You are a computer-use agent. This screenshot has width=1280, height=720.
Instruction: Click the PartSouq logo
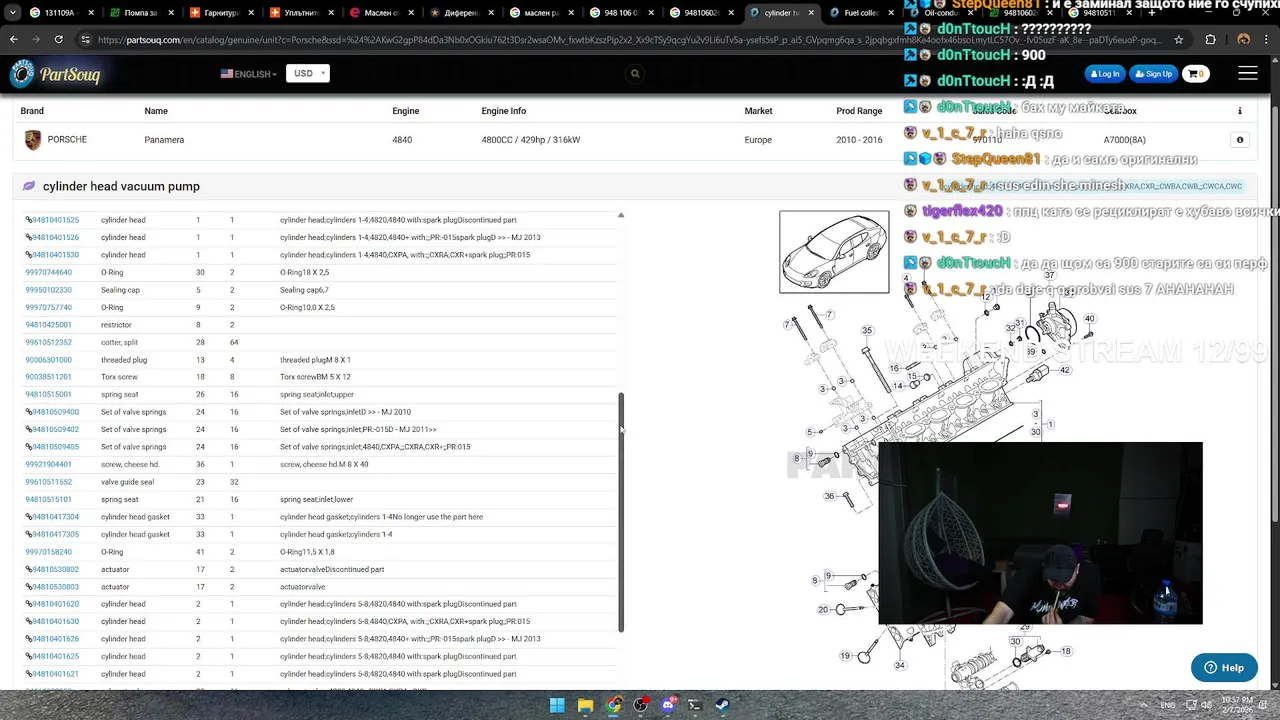tap(55, 74)
